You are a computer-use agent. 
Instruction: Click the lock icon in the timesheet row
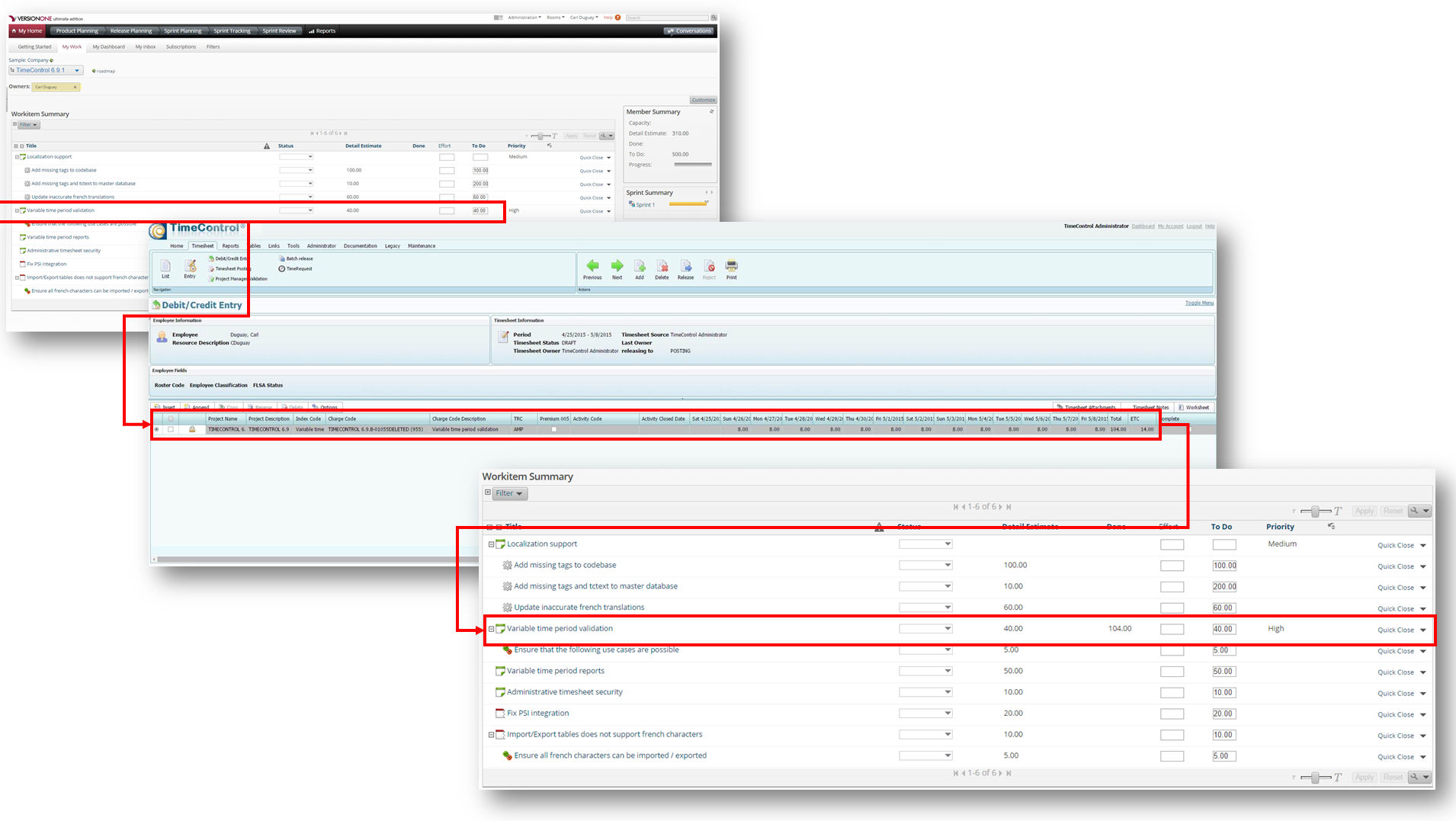192,429
